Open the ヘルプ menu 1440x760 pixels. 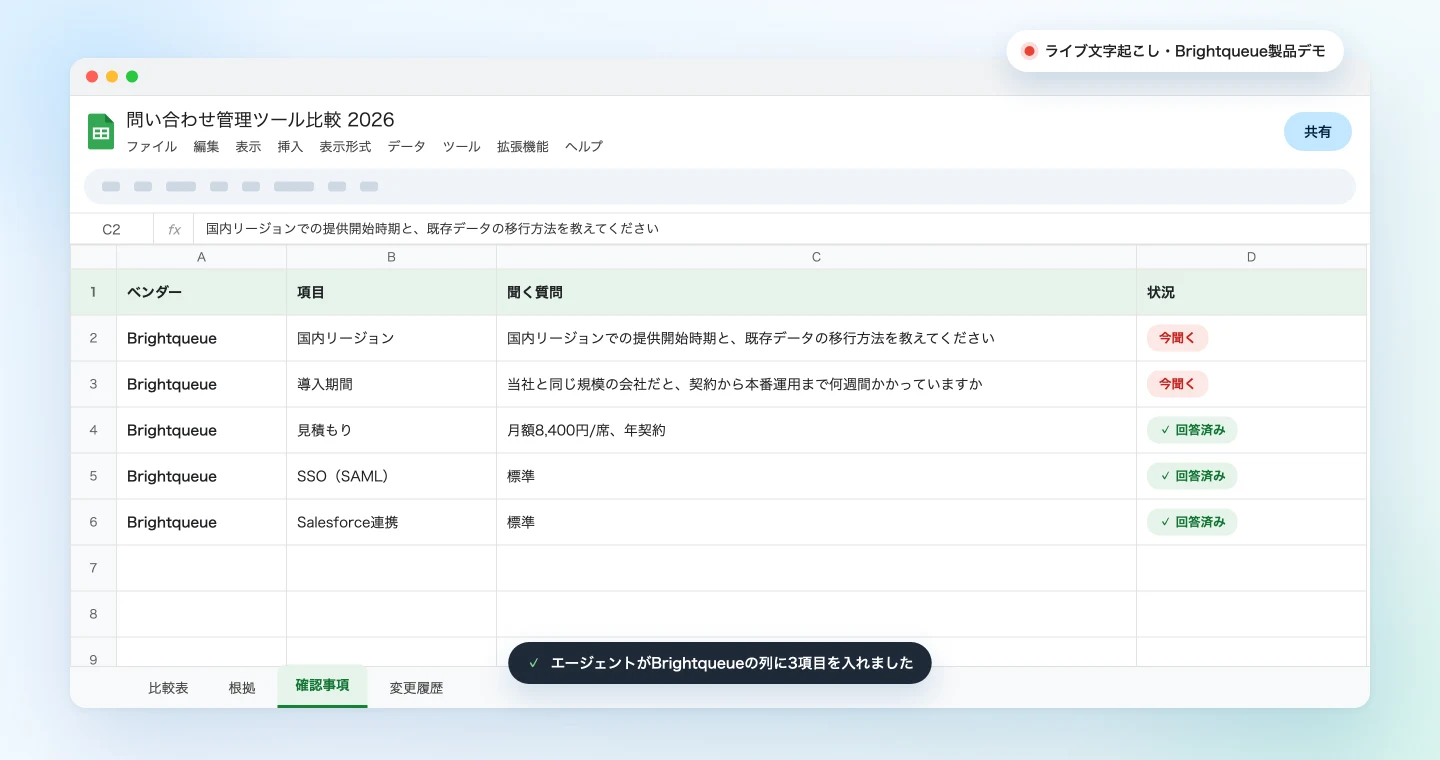click(584, 147)
